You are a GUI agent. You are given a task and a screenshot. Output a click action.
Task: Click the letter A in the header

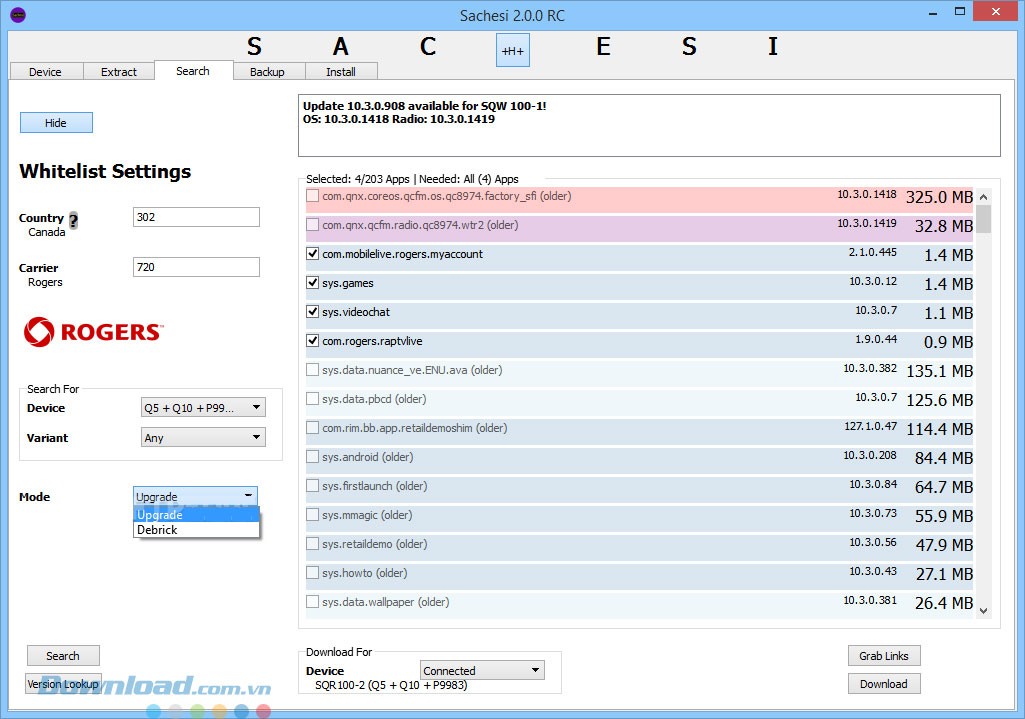(x=341, y=47)
